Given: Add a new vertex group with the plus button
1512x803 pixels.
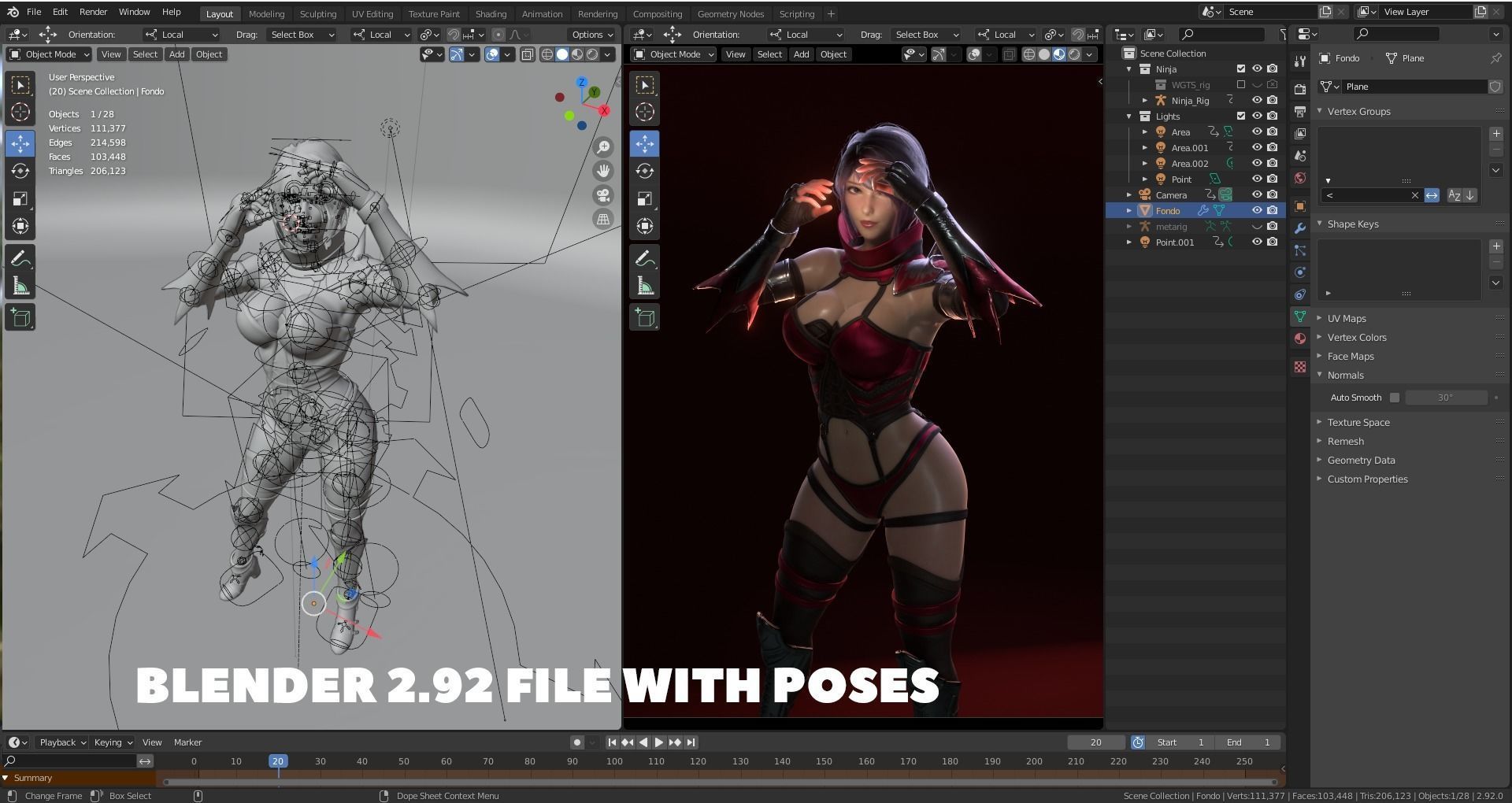Looking at the screenshot, I should tap(1496, 134).
